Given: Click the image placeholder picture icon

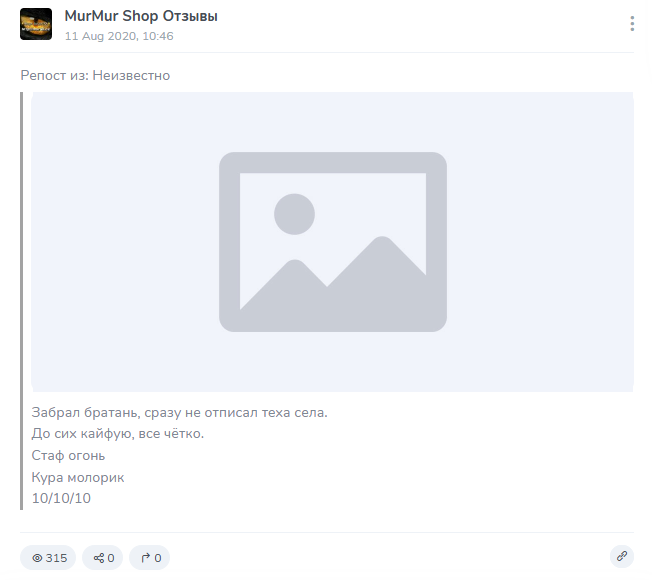Looking at the screenshot, I should click(332, 242).
